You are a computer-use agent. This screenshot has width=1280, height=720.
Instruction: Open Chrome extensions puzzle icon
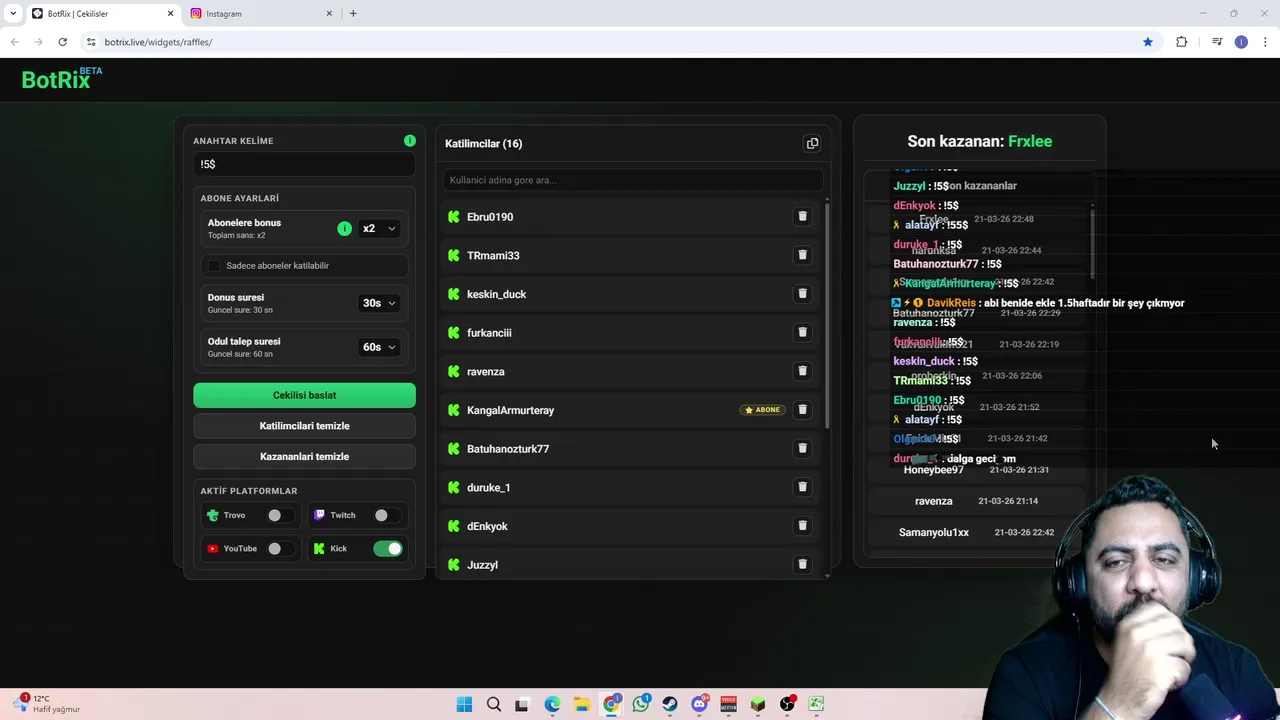coord(1181,42)
